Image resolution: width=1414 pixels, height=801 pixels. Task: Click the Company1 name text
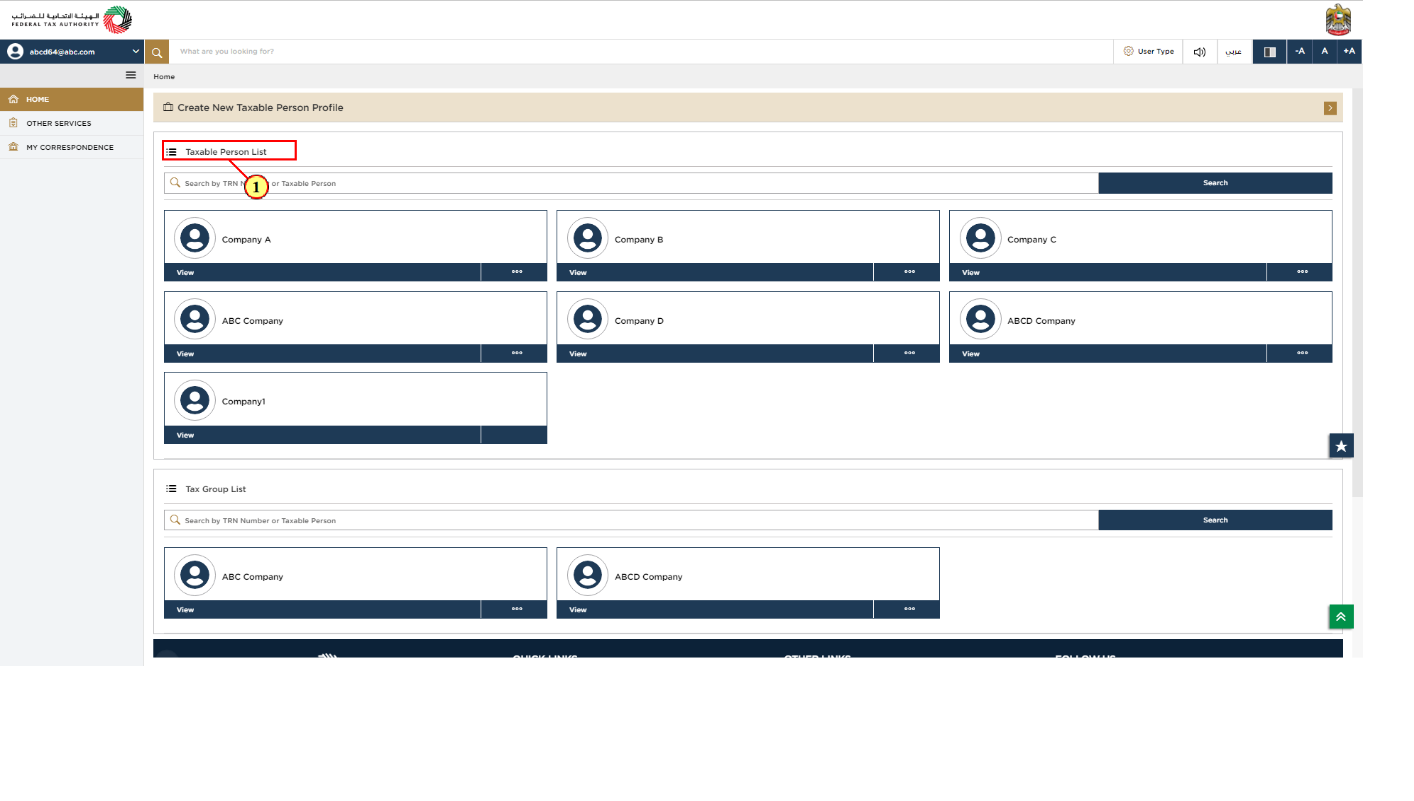(243, 401)
